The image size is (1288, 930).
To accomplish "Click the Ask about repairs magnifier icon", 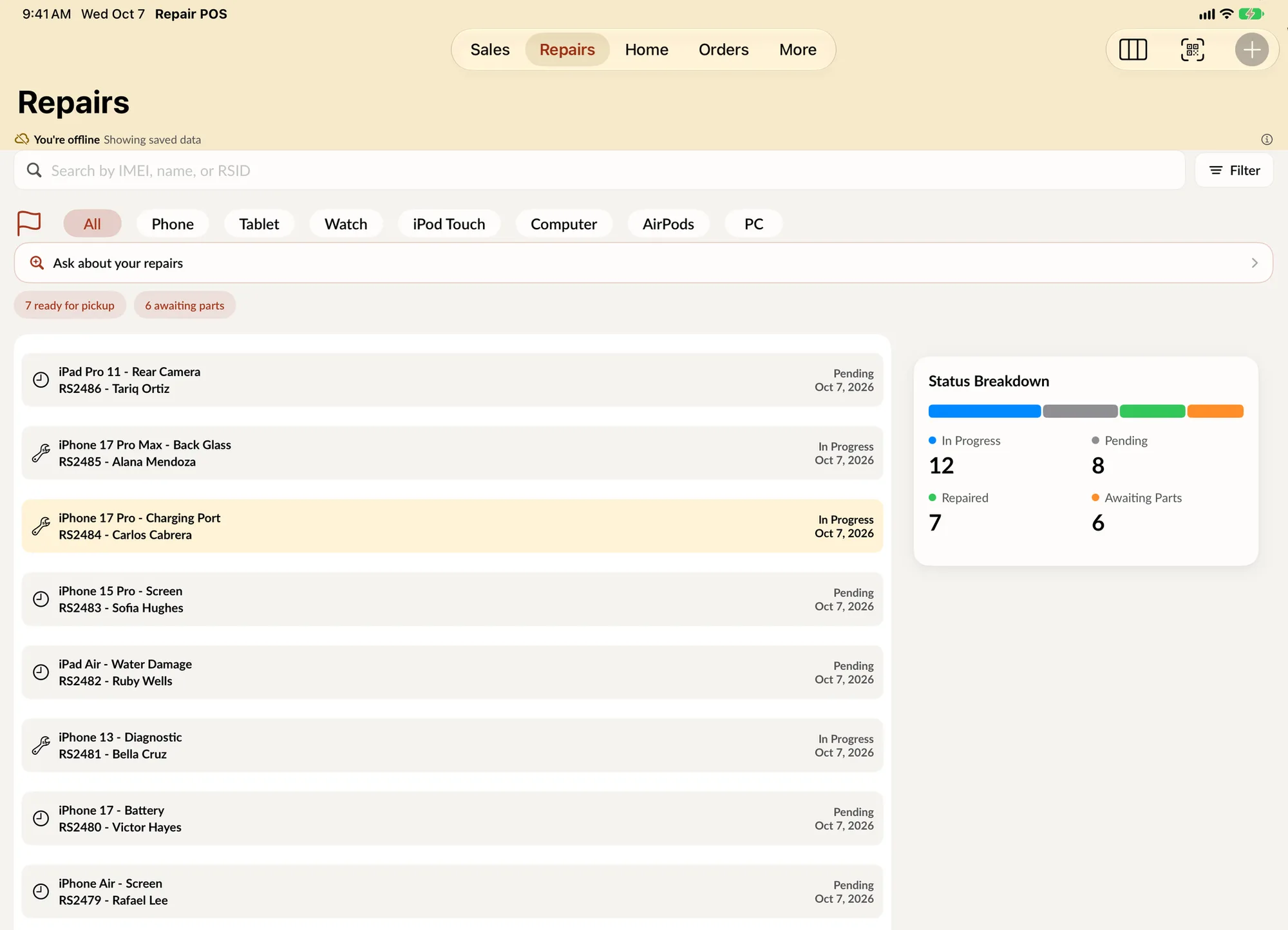I will pos(37,263).
